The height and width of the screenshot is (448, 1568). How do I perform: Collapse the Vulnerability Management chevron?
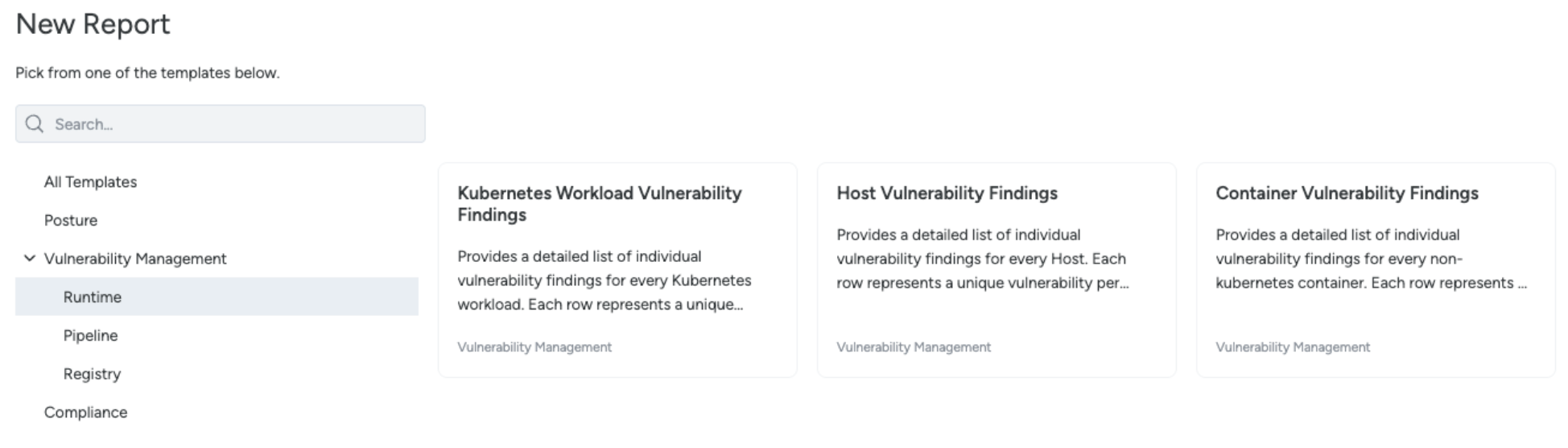click(30, 259)
